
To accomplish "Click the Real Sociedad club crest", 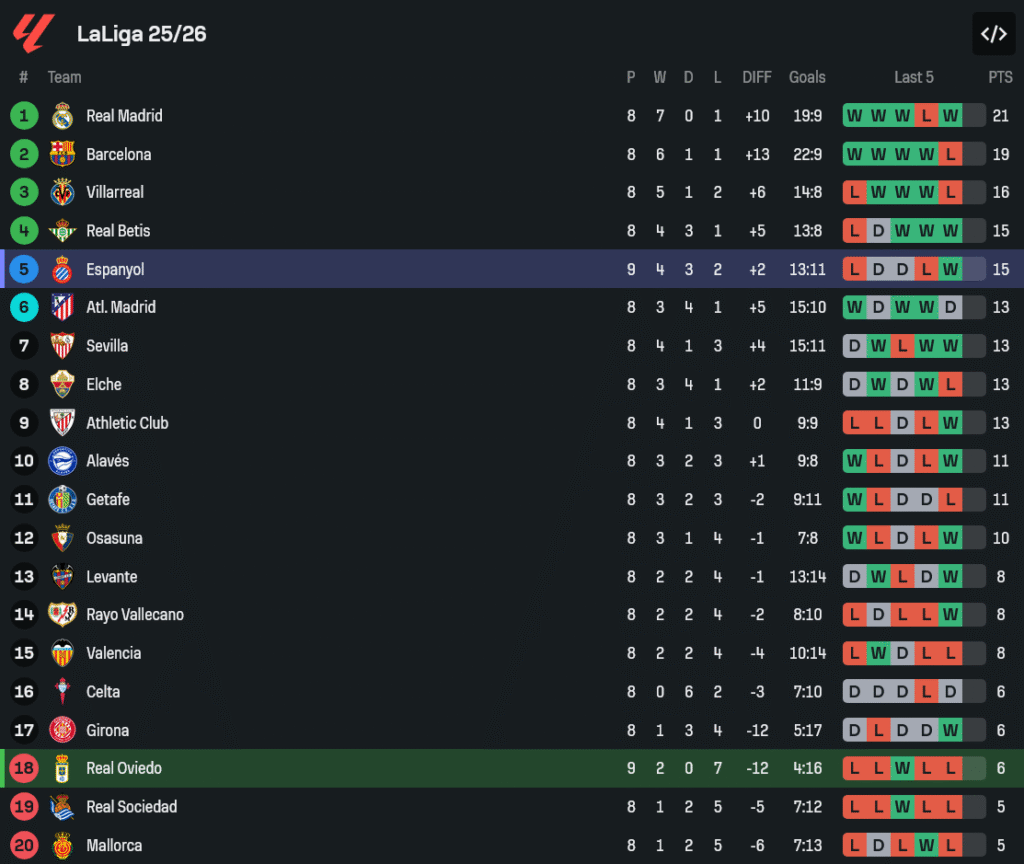I will point(62,807).
